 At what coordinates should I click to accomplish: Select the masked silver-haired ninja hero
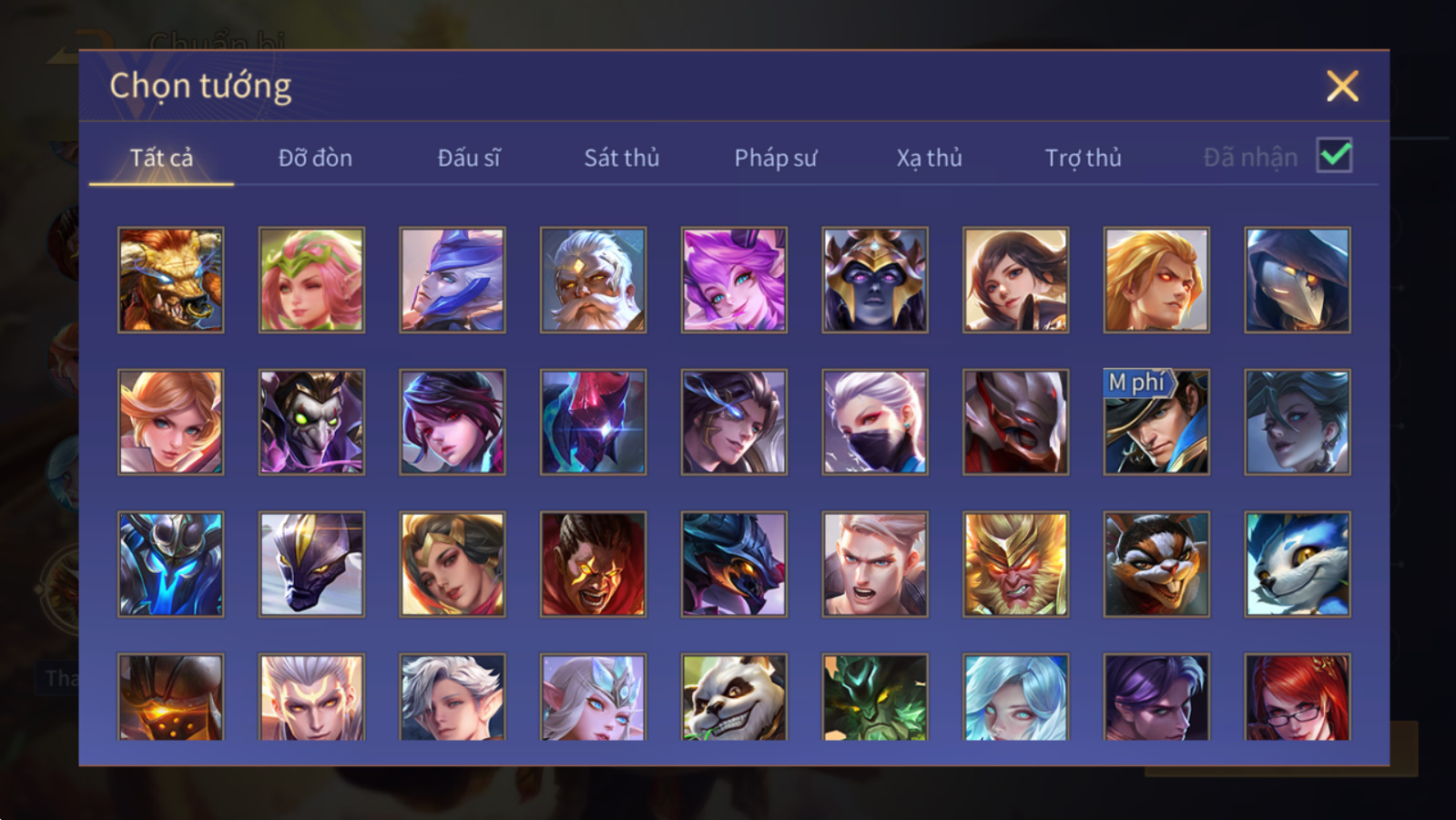click(875, 422)
